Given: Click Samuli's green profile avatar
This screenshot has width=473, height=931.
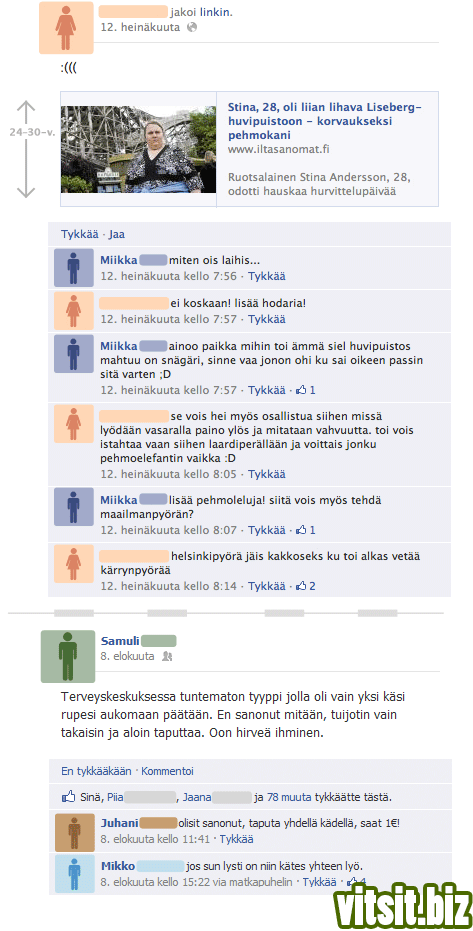Looking at the screenshot, I should click(x=68, y=657).
